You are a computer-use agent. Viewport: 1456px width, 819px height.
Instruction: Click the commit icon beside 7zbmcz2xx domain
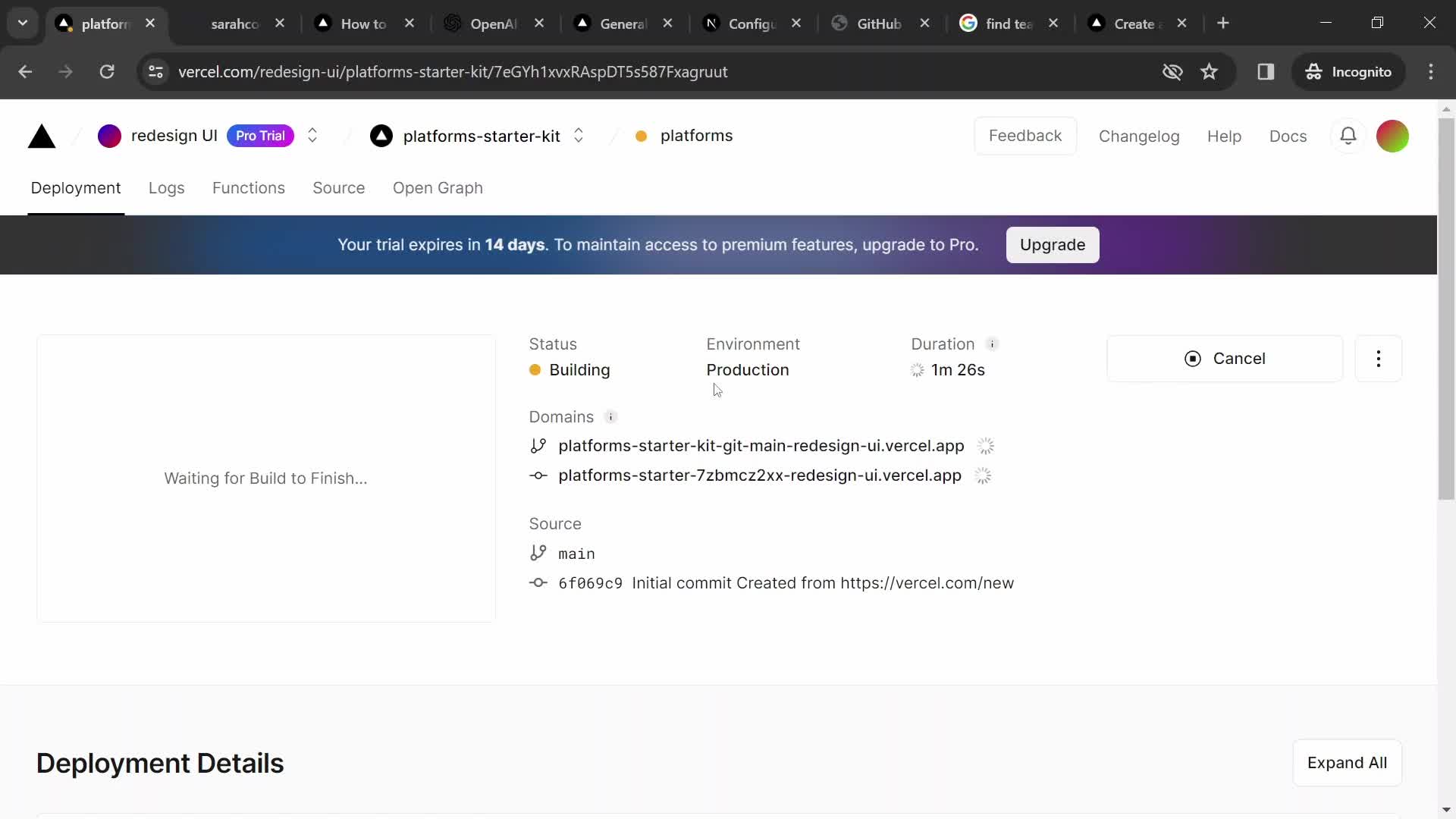coord(538,475)
